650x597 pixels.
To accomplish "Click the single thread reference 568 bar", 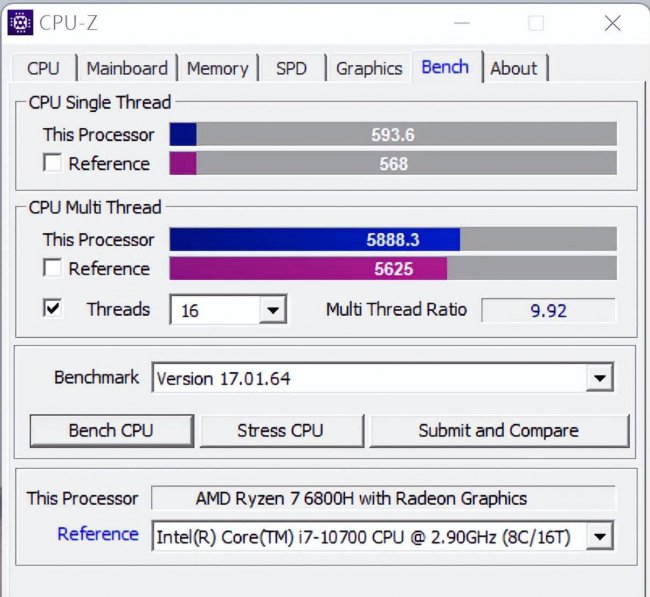I will coord(393,163).
